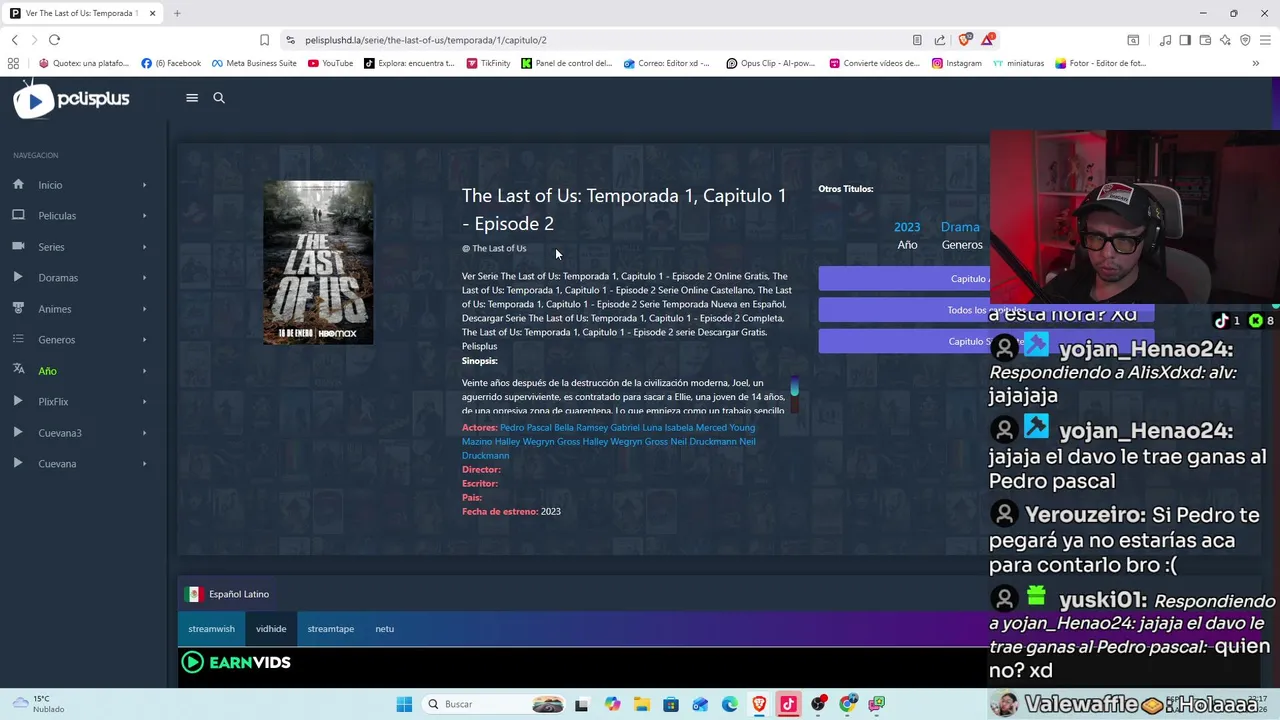The width and height of the screenshot is (1280, 720).
Task: Reload the page with refresh icon
Action: click(x=54, y=40)
